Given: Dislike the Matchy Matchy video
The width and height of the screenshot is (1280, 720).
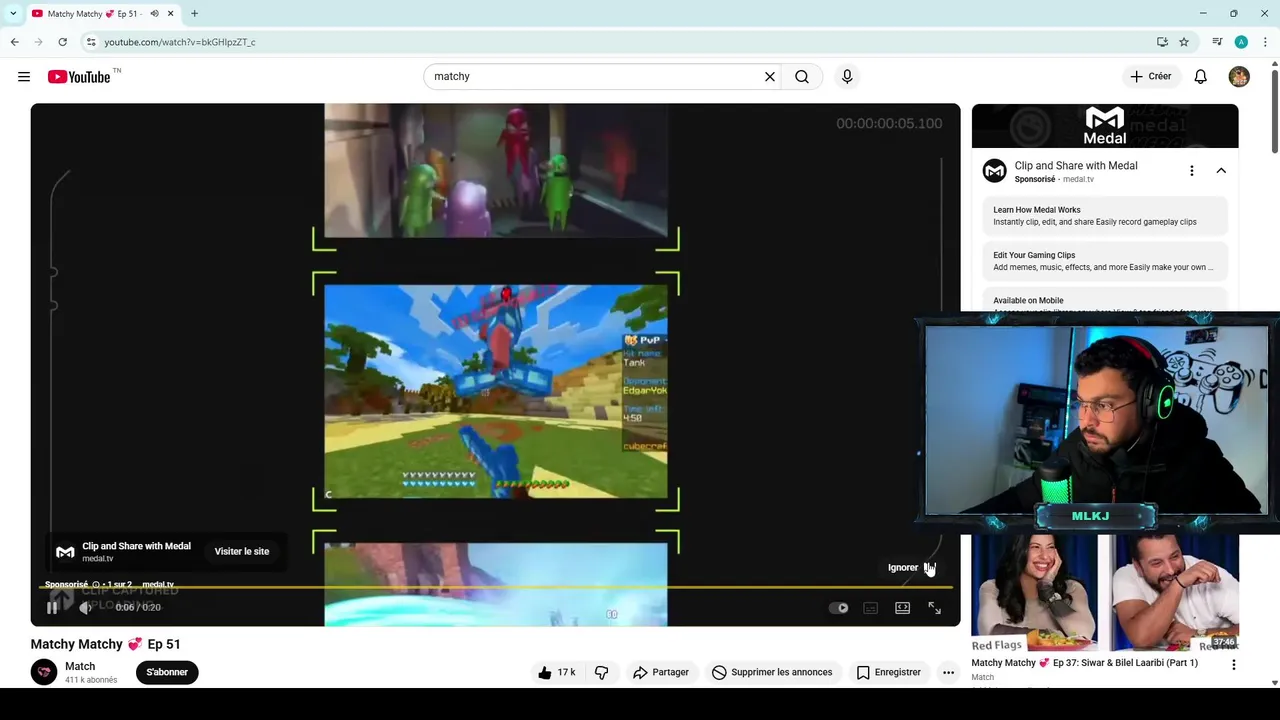Looking at the screenshot, I should (602, 672).
